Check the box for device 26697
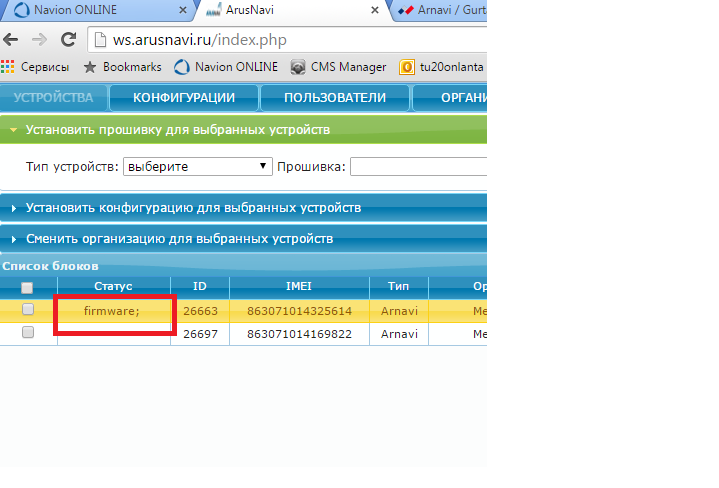The height and width of the screenshot is (488, 719). (28, 333)
